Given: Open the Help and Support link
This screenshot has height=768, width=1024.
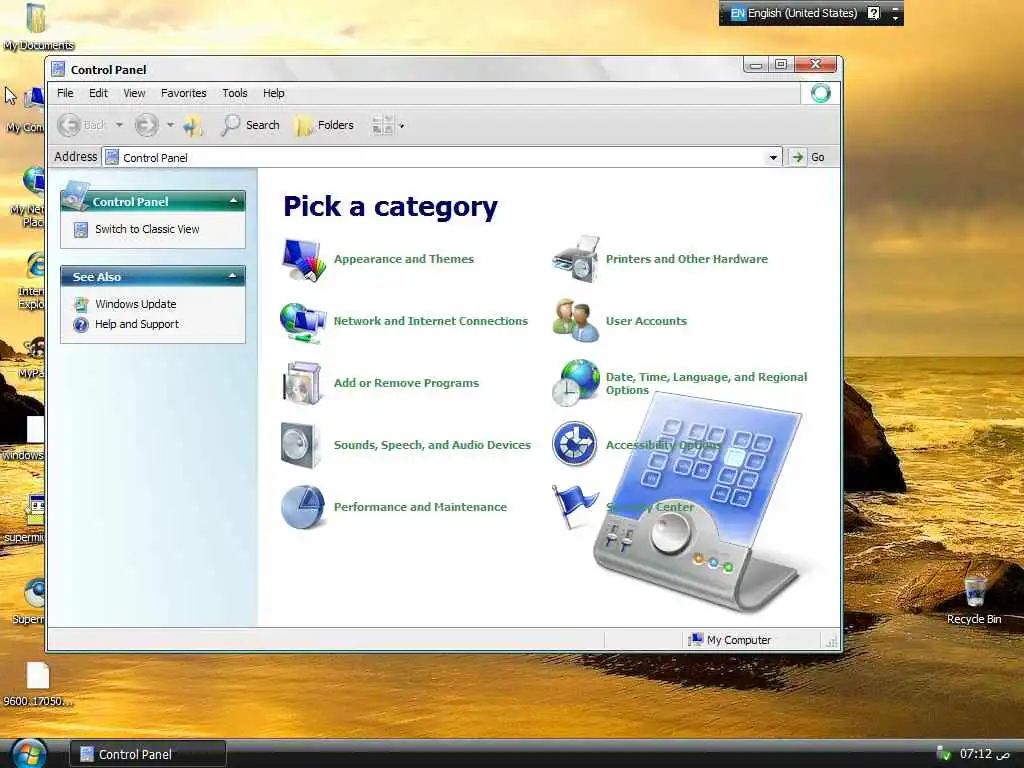Looking at the screenshot, I should pos(136,325).
